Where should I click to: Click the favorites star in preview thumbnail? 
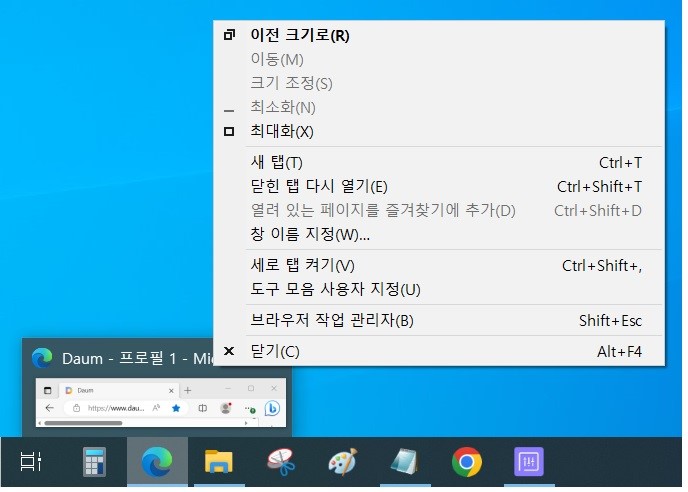tap(176, 408)
